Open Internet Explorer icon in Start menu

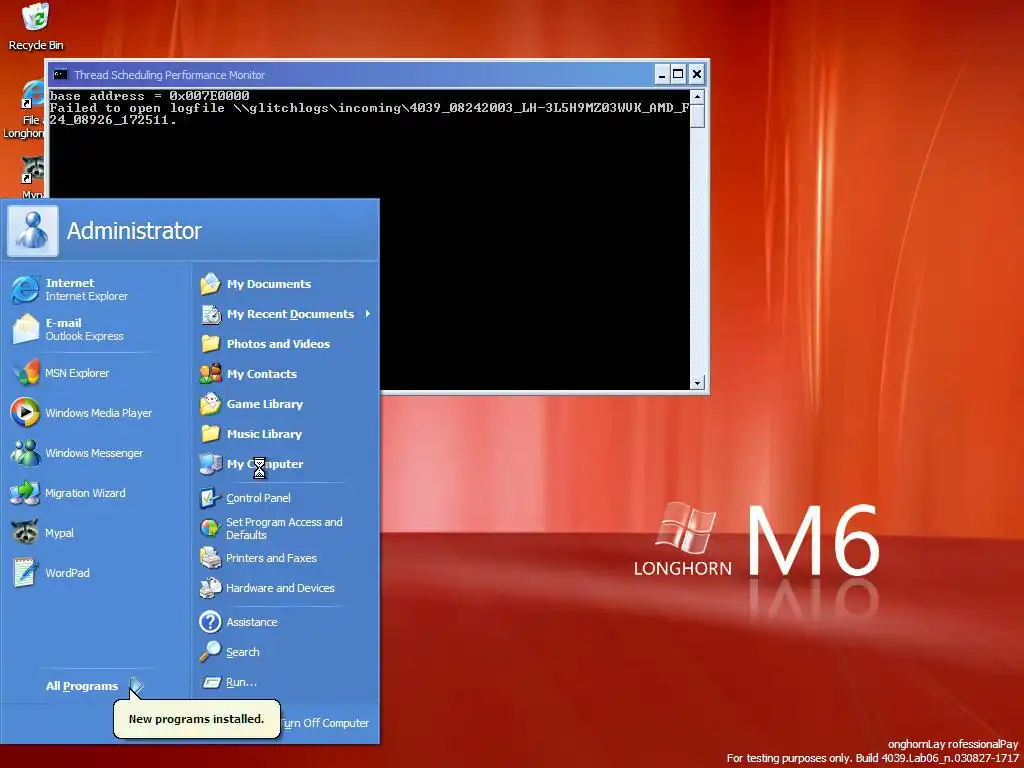tap(25, 289)
